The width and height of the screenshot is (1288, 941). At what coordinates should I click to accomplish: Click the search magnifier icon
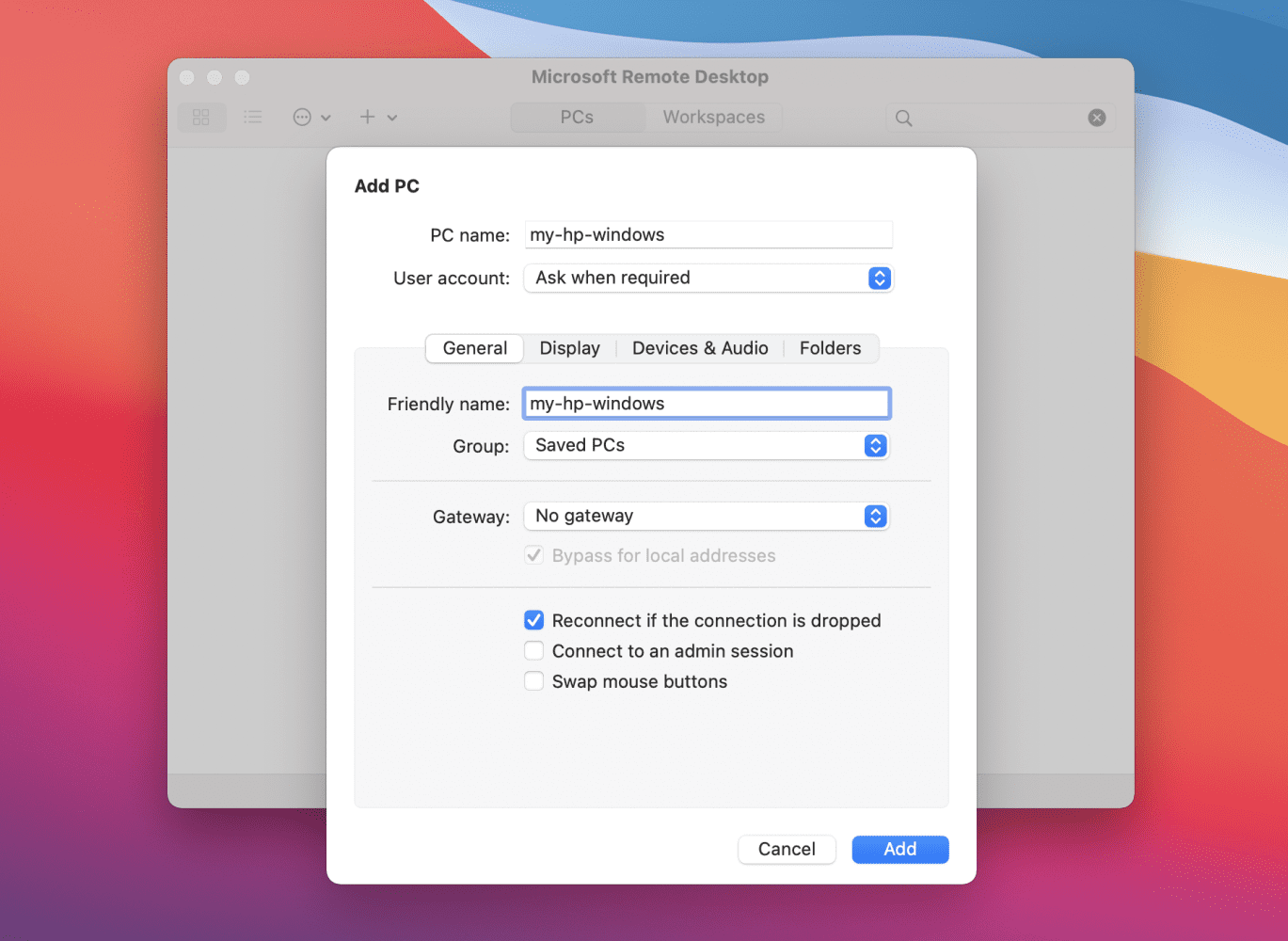(903, 118)
